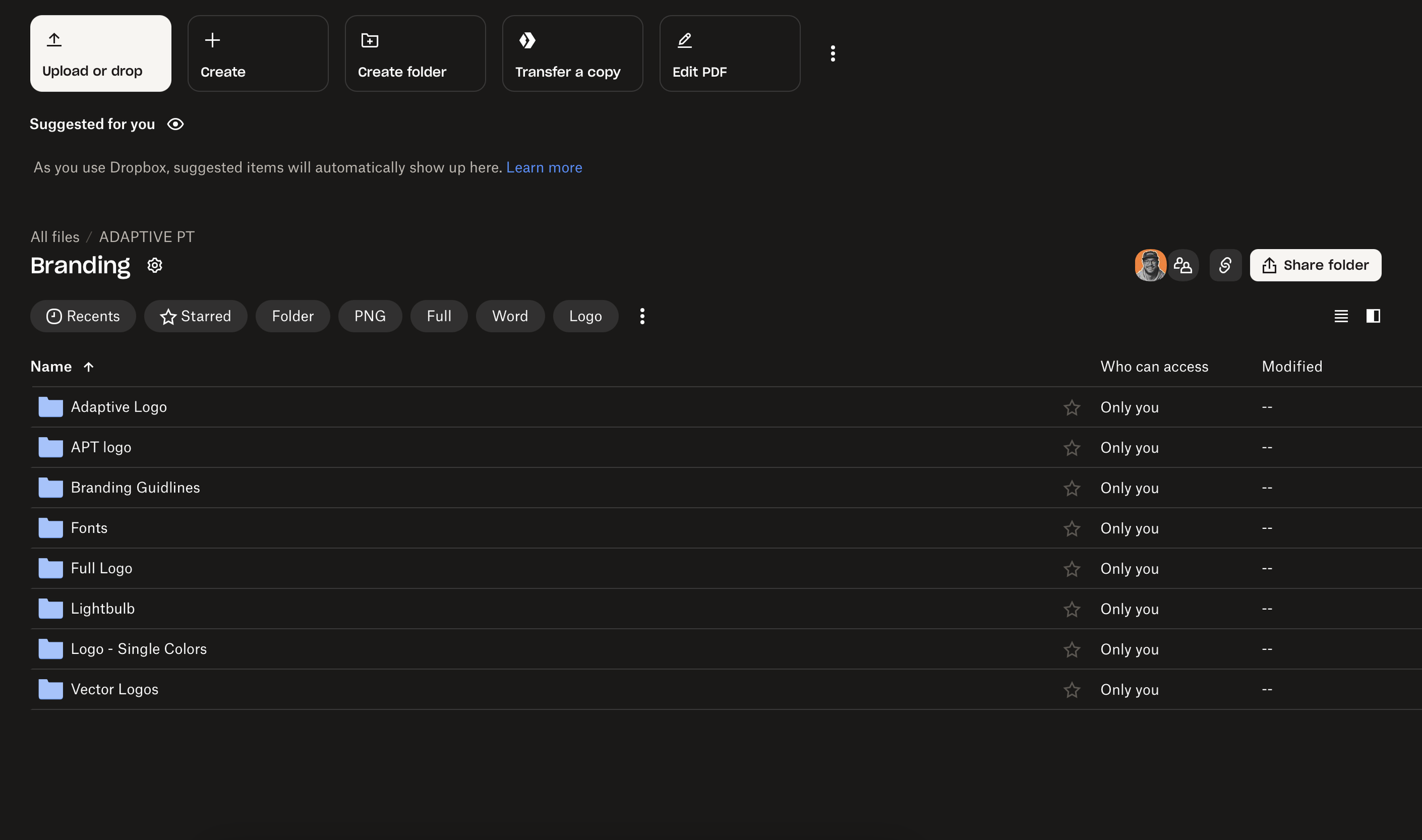Image resolution: width=1422 pixels, height=840 pixels.
Task: Click the Who can access header
Action: coord(1154,367)
